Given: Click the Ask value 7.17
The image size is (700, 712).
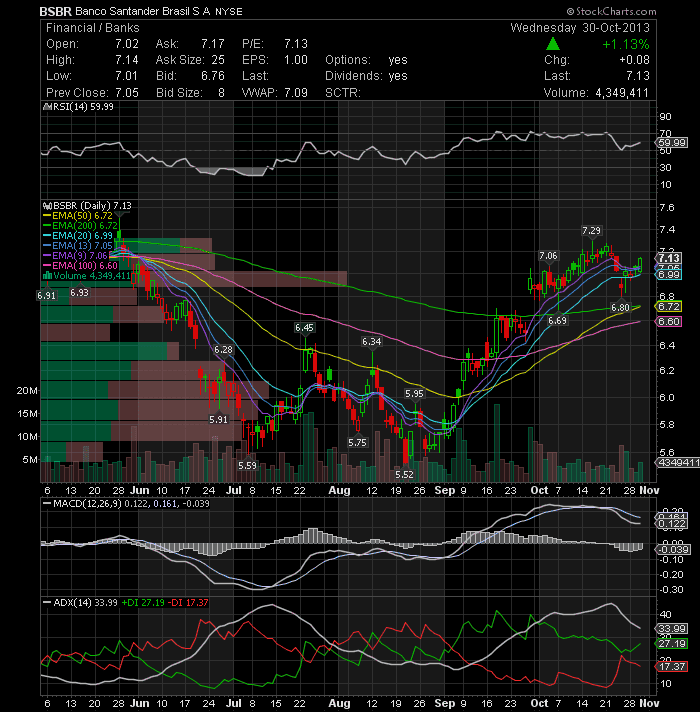Looking at the screenshot, I should (x=213, y=44).
